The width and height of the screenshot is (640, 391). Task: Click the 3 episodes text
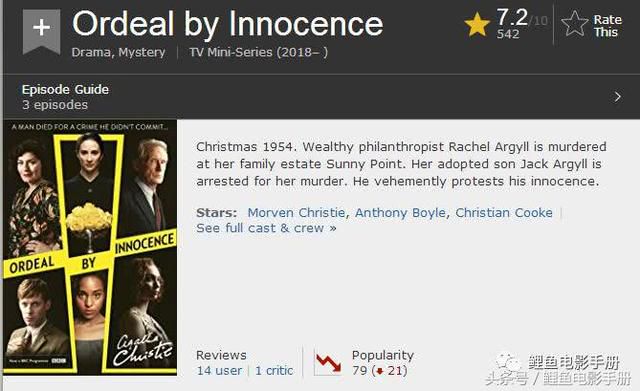pyautogui.click(x=55, y=105)
